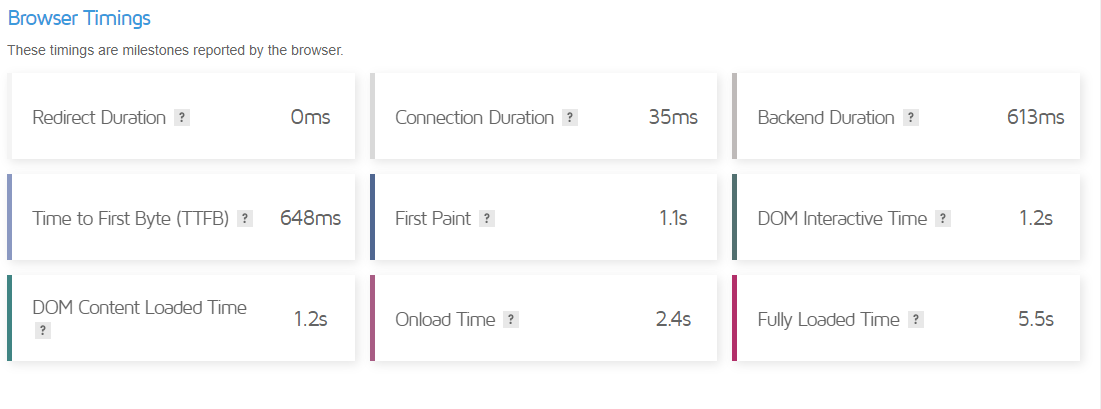Click the Browser Timings heading
The image size is (1101, 409).
[79, 18]
